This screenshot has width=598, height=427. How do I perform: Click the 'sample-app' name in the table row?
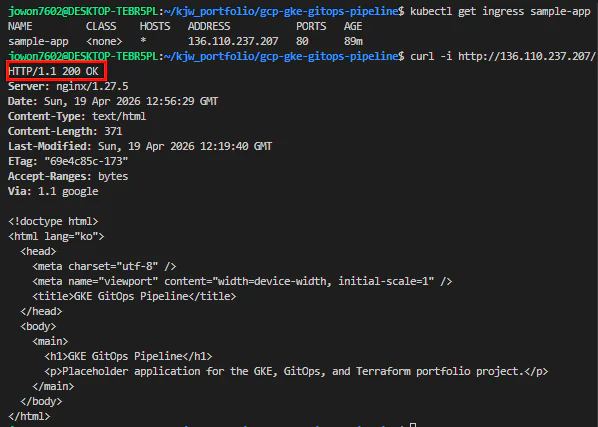point(38,41)
